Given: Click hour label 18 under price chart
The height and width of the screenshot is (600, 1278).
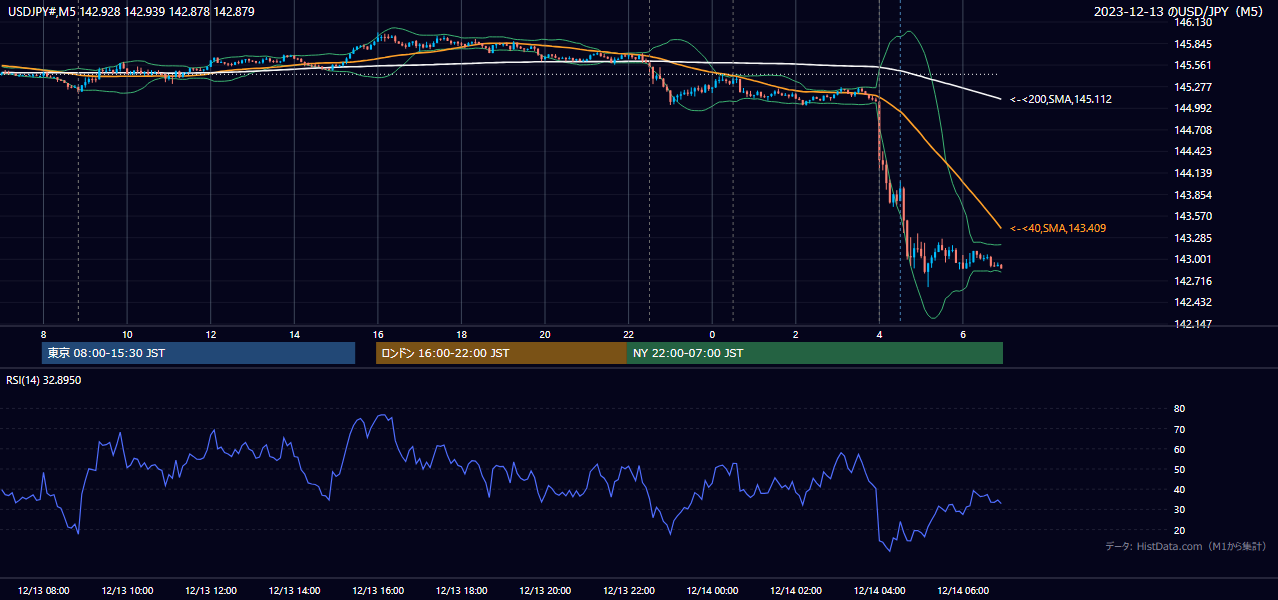Looking at the screenshot, I should 461,334.
